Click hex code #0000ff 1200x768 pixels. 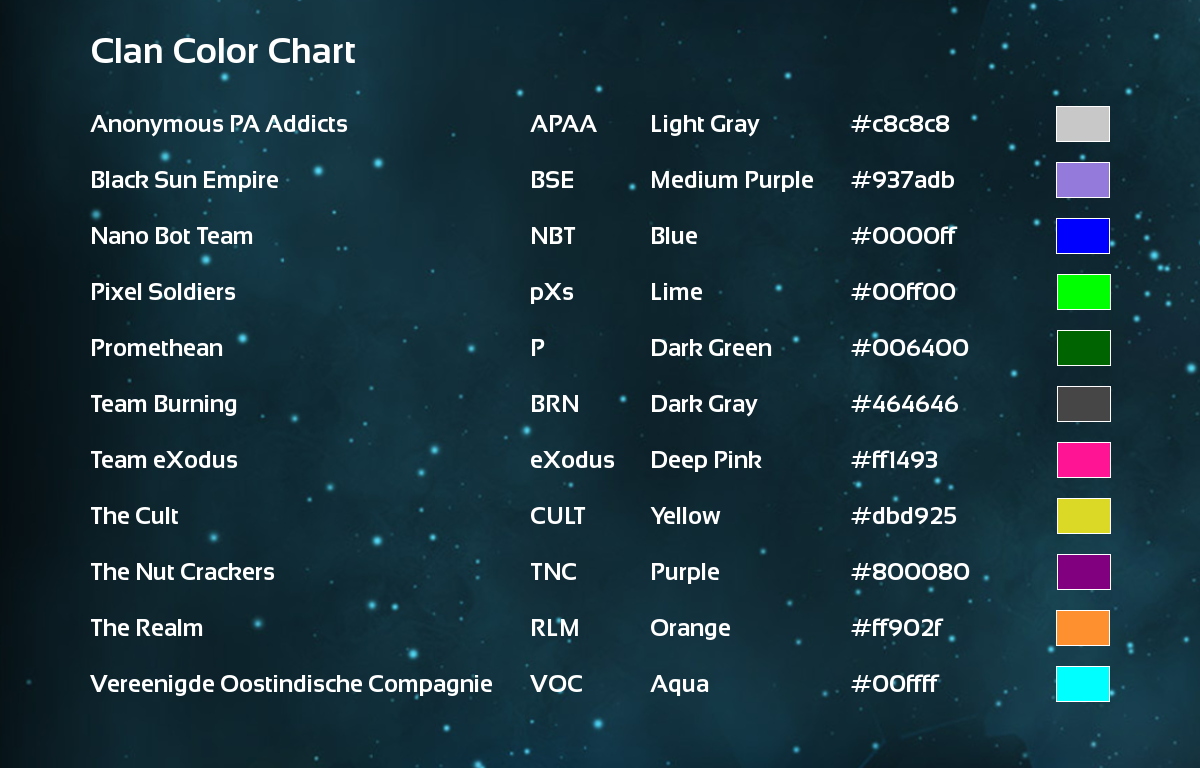tap(903, 236)
